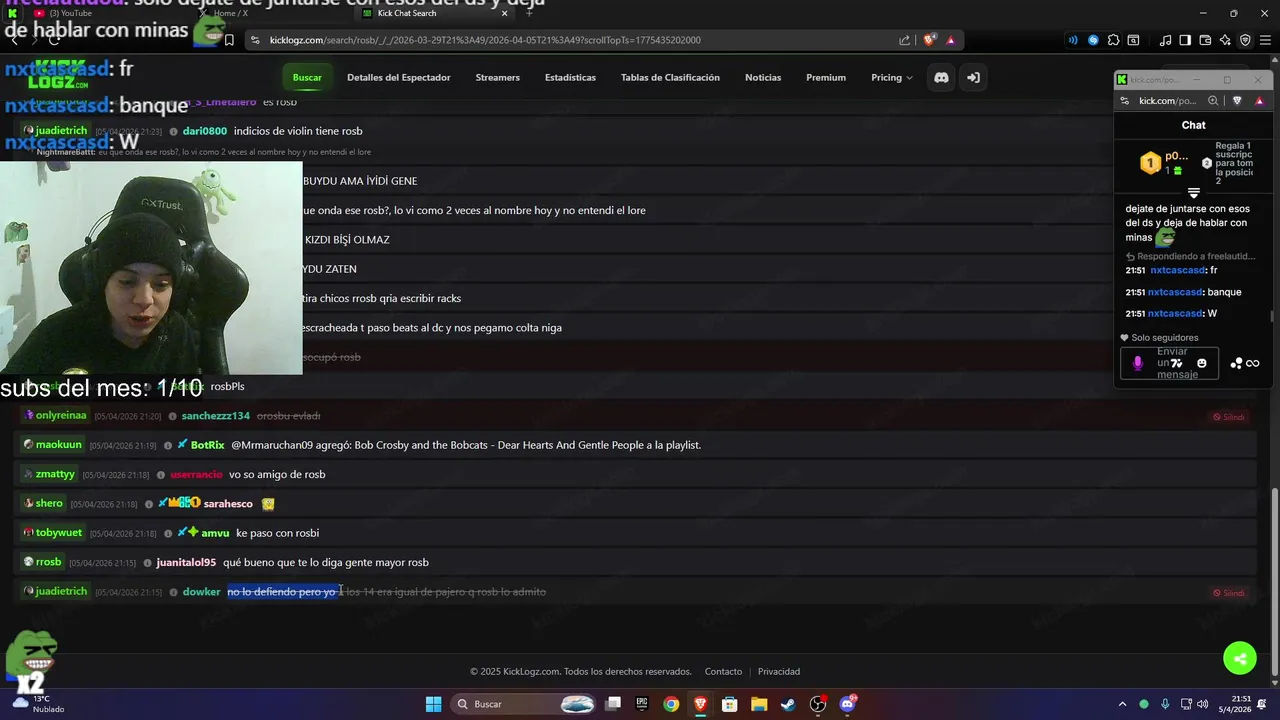Open the Brave Shields lion icon in address bar

[929, 40]
